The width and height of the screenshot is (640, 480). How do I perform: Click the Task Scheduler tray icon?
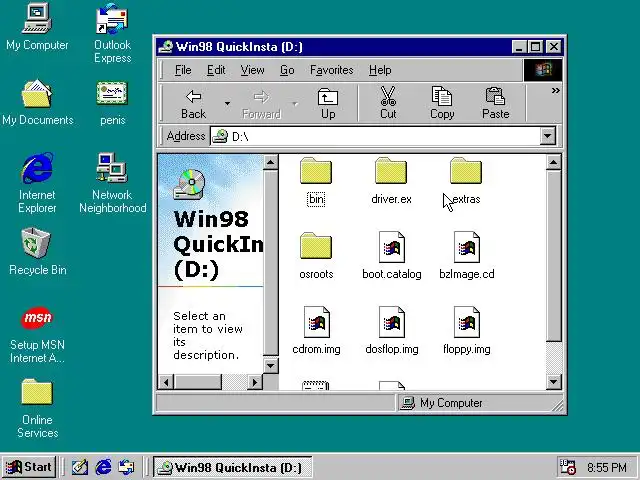click(x=568, y=467)
